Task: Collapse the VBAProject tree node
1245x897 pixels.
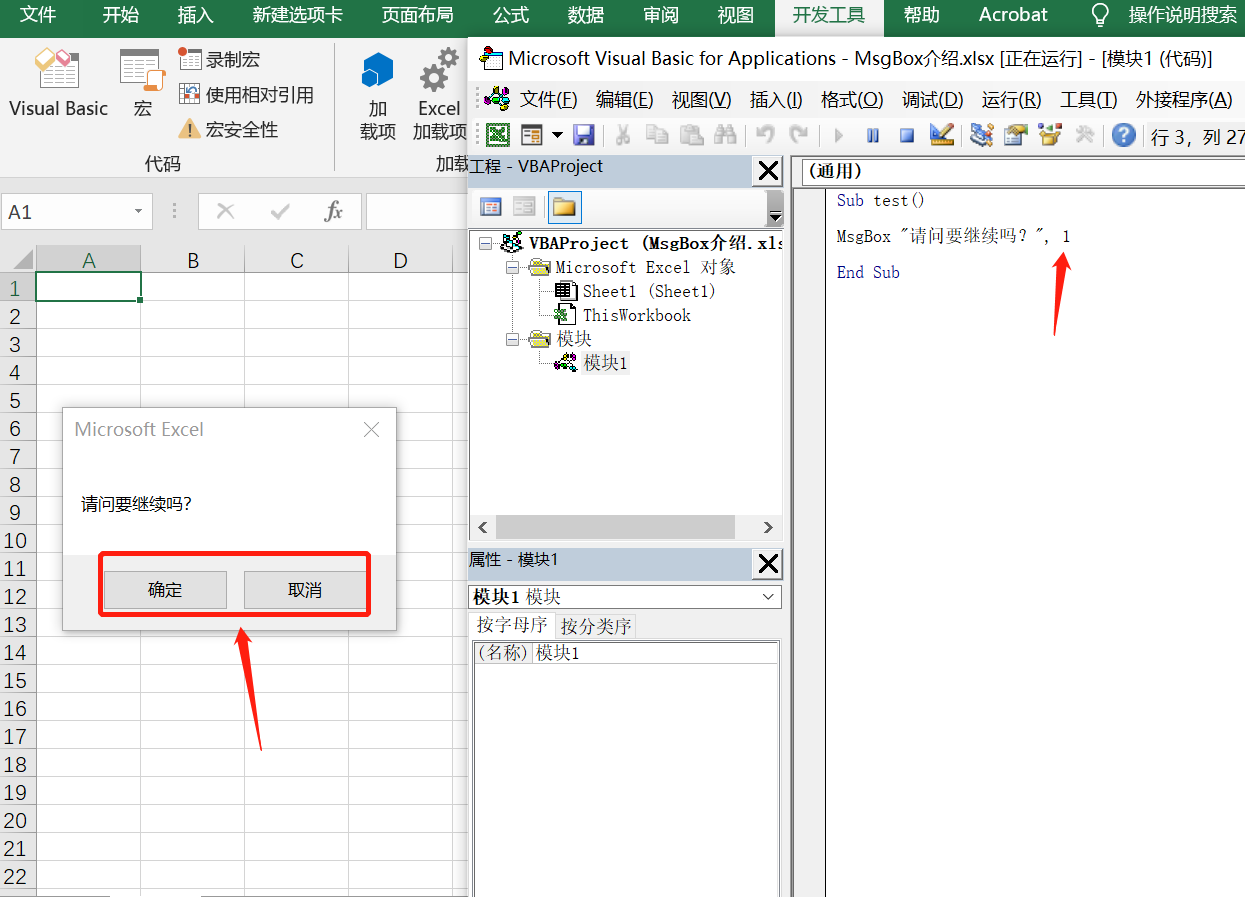Action: (x=485, y=242)
